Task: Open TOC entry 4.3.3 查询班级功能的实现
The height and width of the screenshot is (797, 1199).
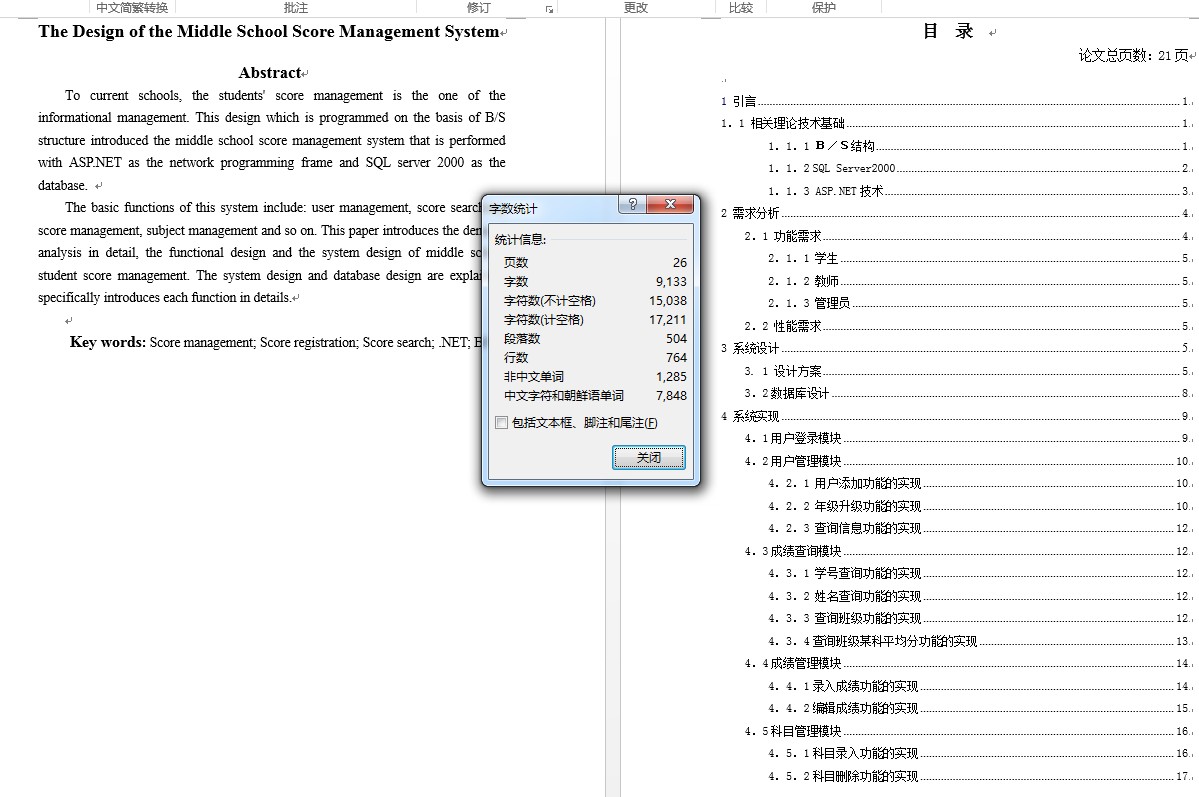Action: 979,619
